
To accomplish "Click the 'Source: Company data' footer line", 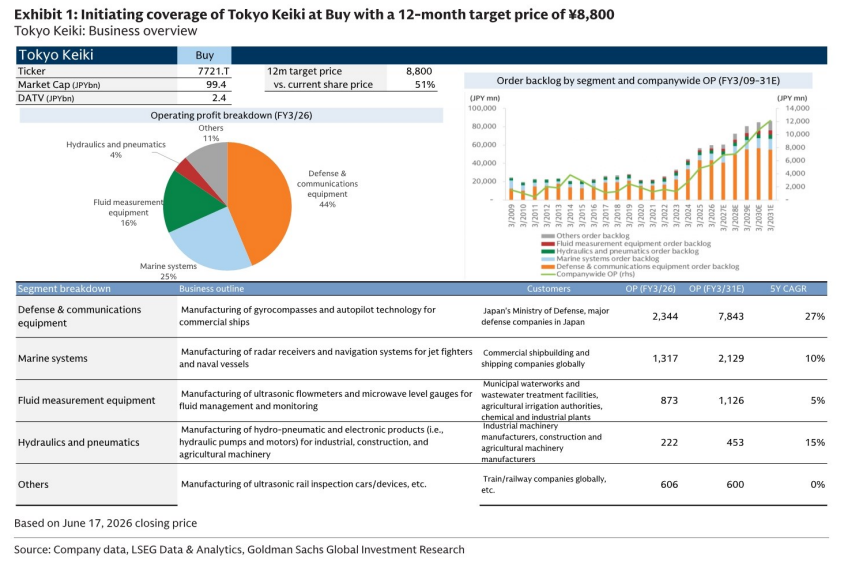I will click(x=239, y=550).
